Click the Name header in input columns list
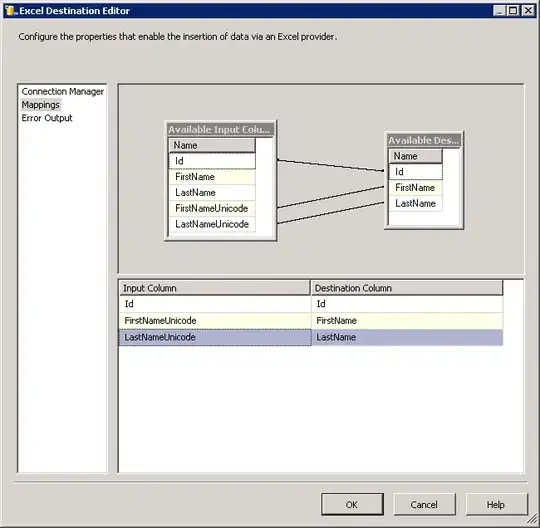 pos(212,145)
